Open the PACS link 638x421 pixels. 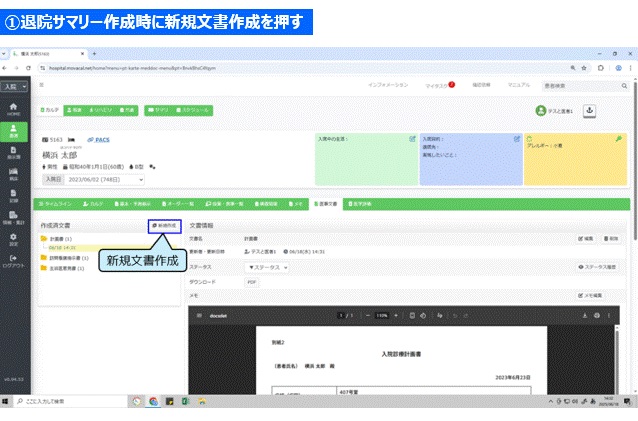[98, 140]
